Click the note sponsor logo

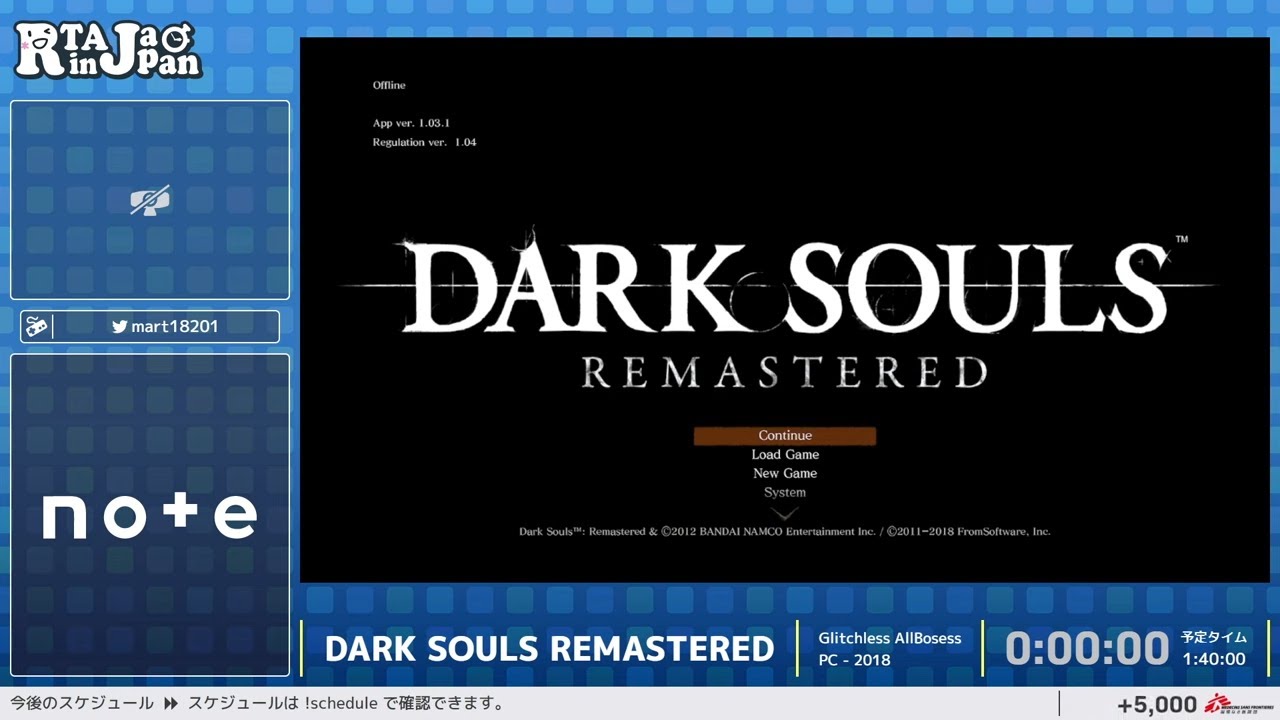(x=150, y=516)
